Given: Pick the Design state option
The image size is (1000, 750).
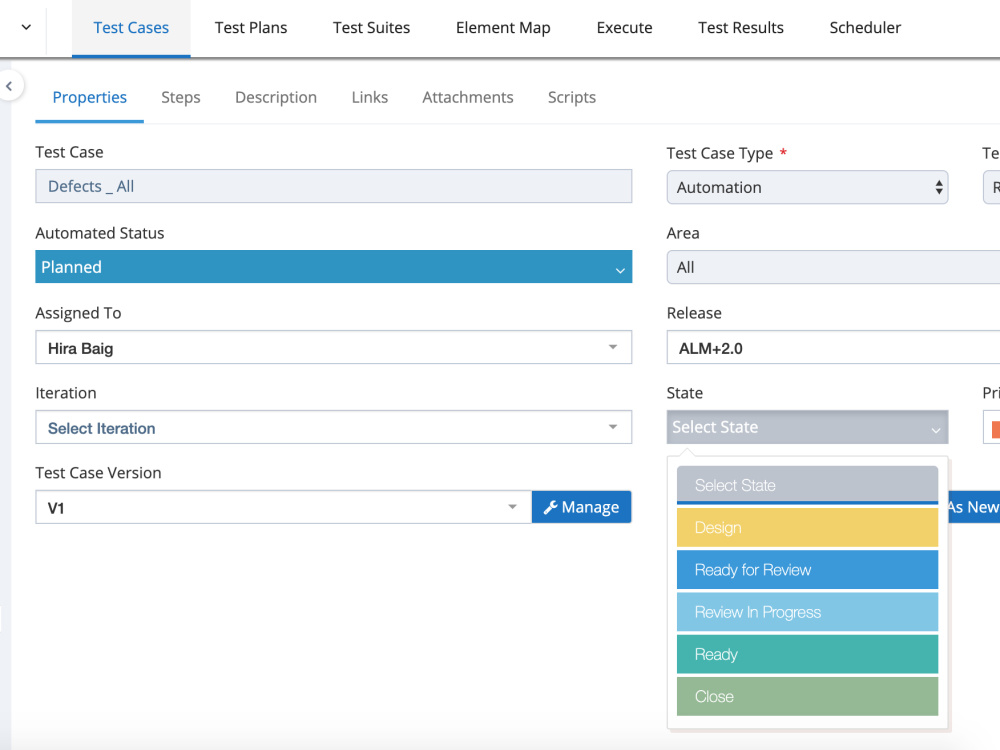Looking at the screenshot, I should pos(807,527).
